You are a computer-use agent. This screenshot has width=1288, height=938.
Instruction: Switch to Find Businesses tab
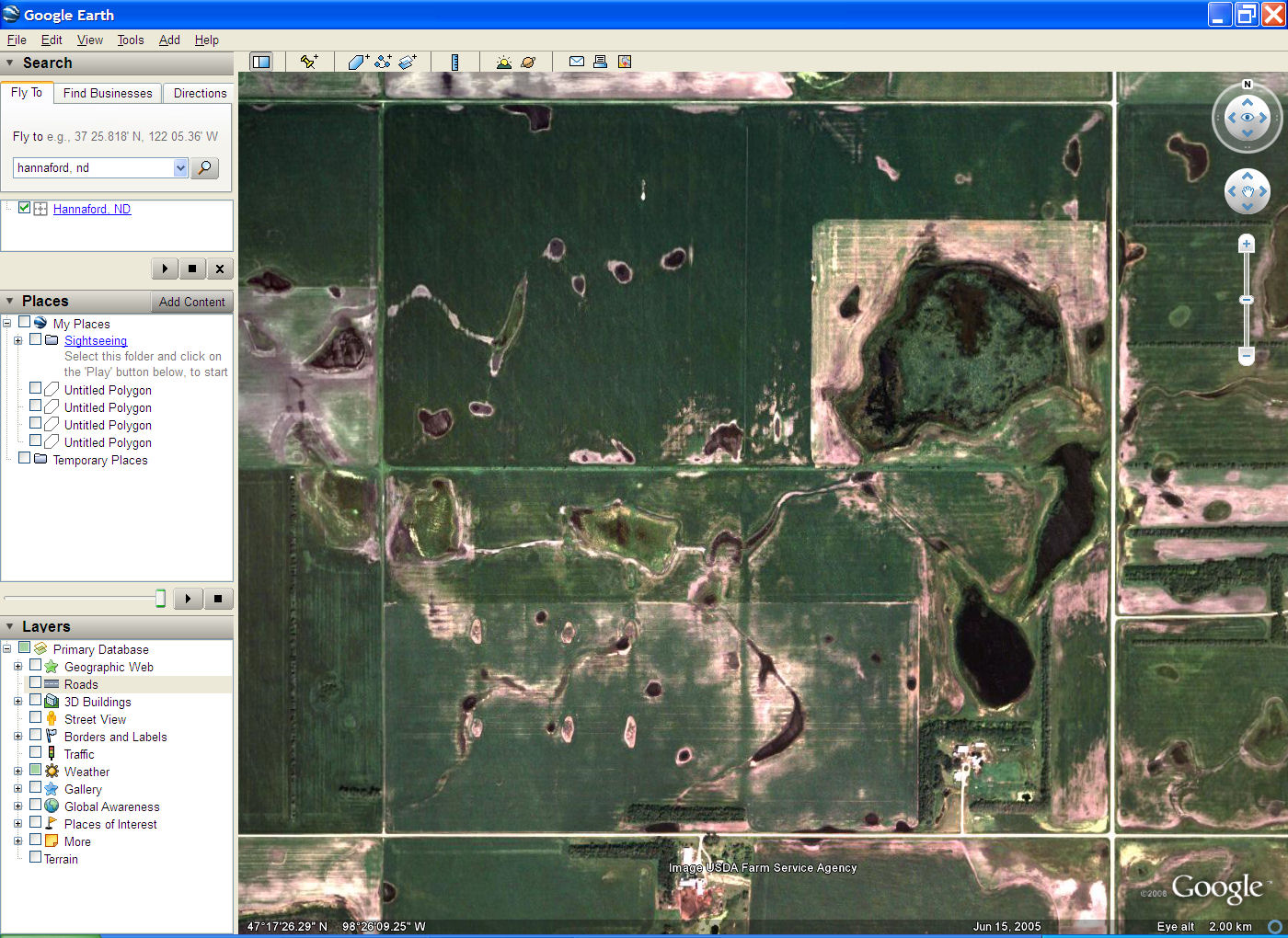[x=108, y=93]
